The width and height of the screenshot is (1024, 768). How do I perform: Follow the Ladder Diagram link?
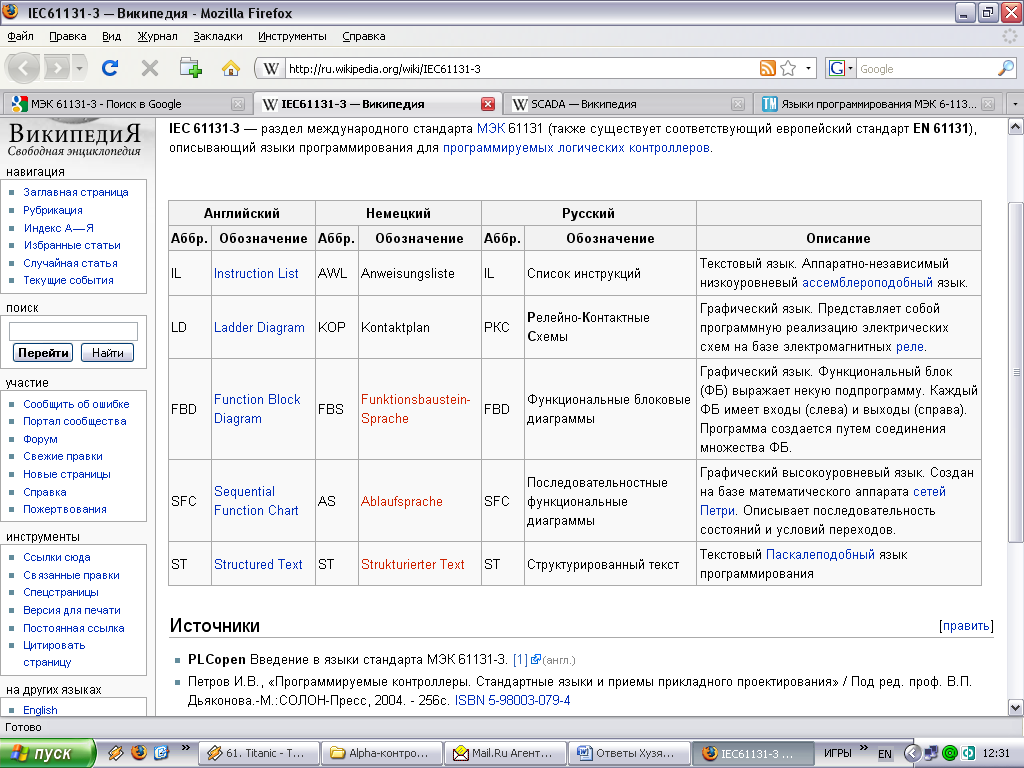[259, 327]
